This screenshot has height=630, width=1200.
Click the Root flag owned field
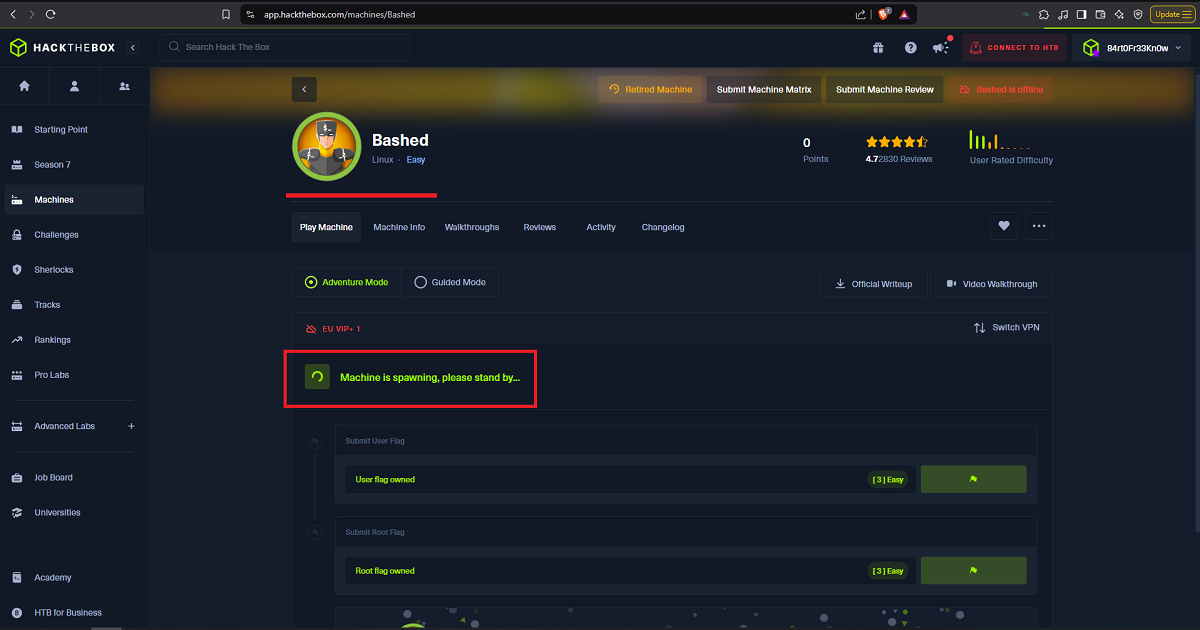(x=630, y=571)
